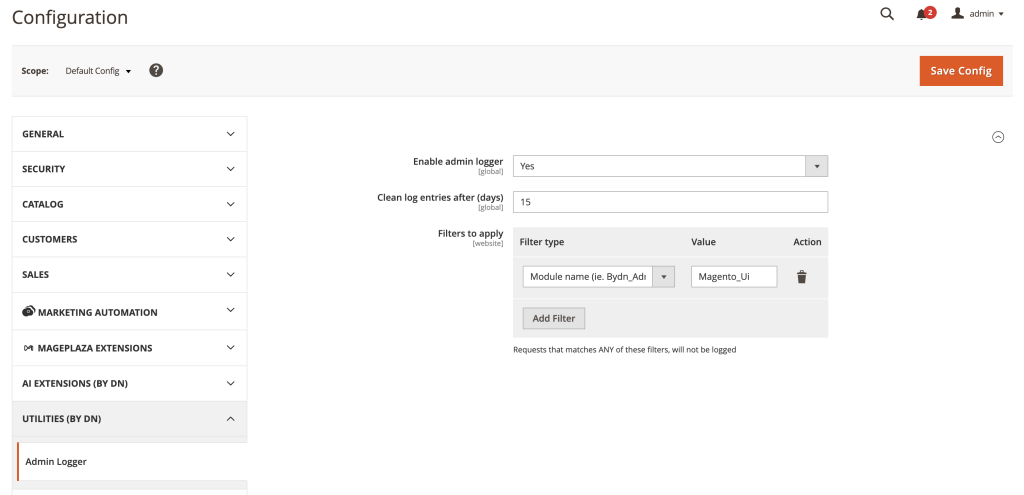Click the Magento_Ui filter value field
Image resolution: width=1024 pixels, height=495 pixels.
click(x=733, y=277)
